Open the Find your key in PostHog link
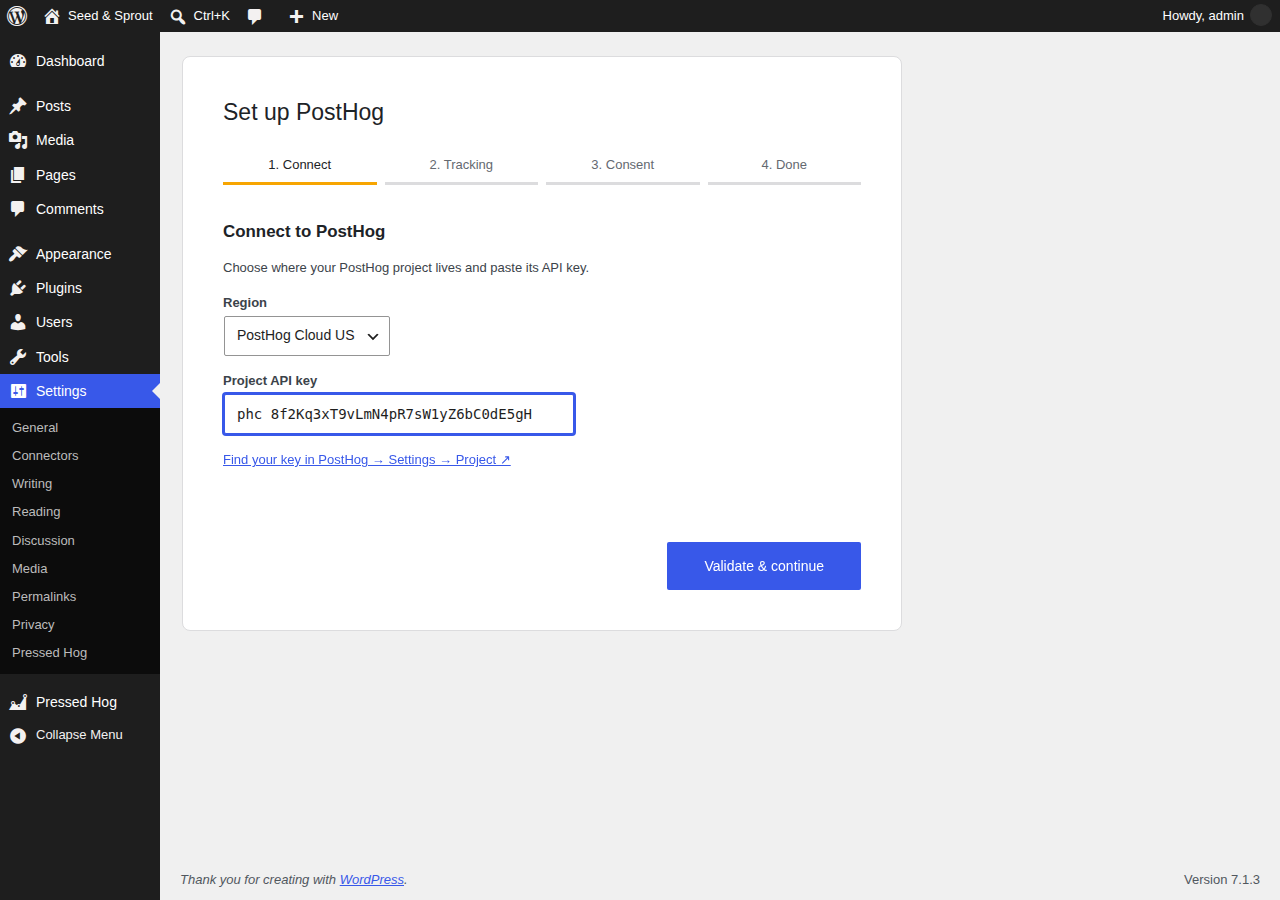 (367, 460)
